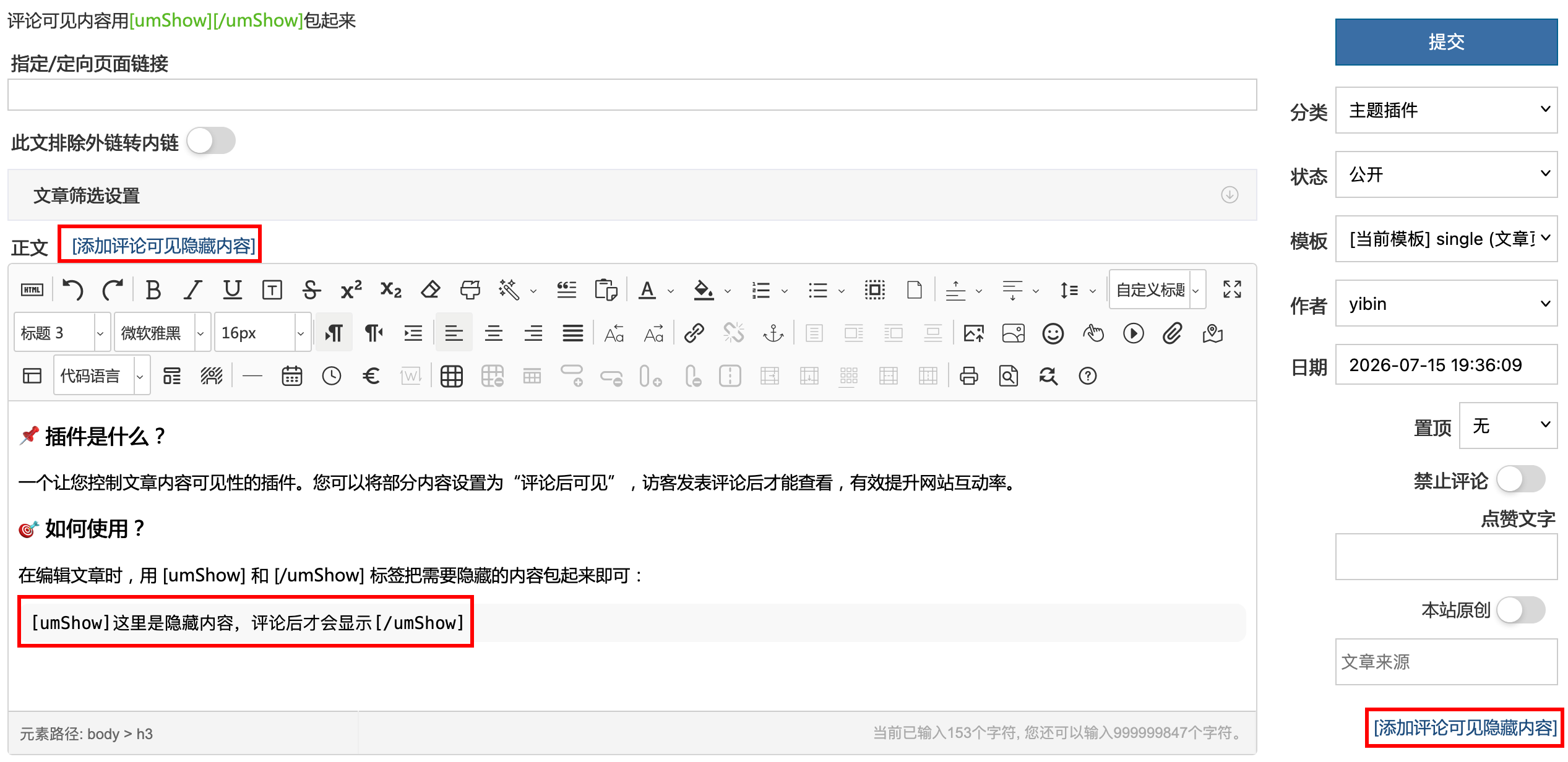Click 添加评论可见隐藏内容 link above the editor
This screenshot has height=762, width=1568.
(163, 246)
